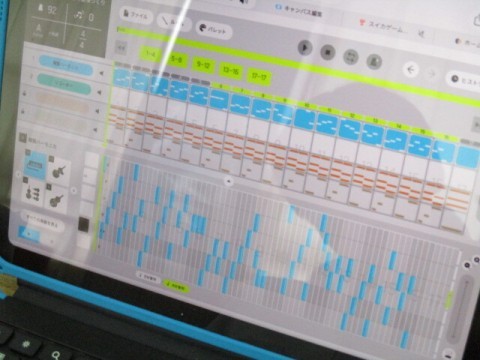Open the ファイル file menu
This screenshot has width=480, height=360.
coord(136,15)
